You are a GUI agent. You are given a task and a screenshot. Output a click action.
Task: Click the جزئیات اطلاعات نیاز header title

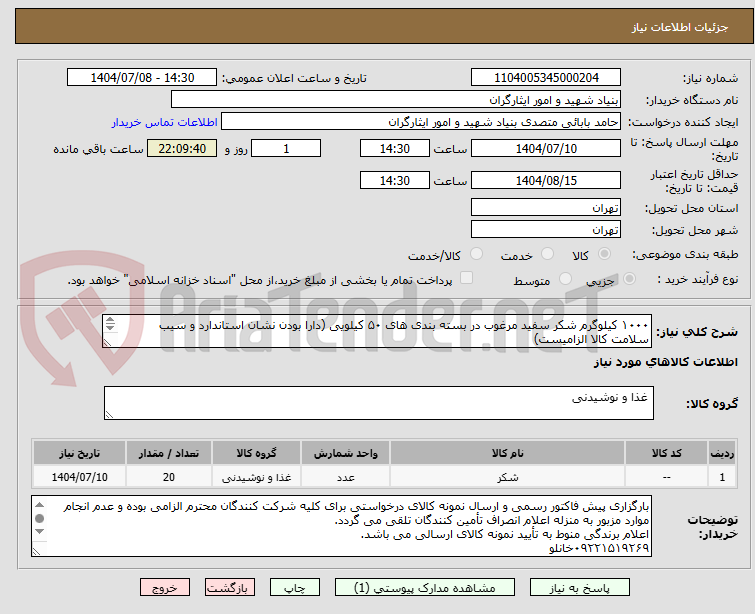point(679,27)
